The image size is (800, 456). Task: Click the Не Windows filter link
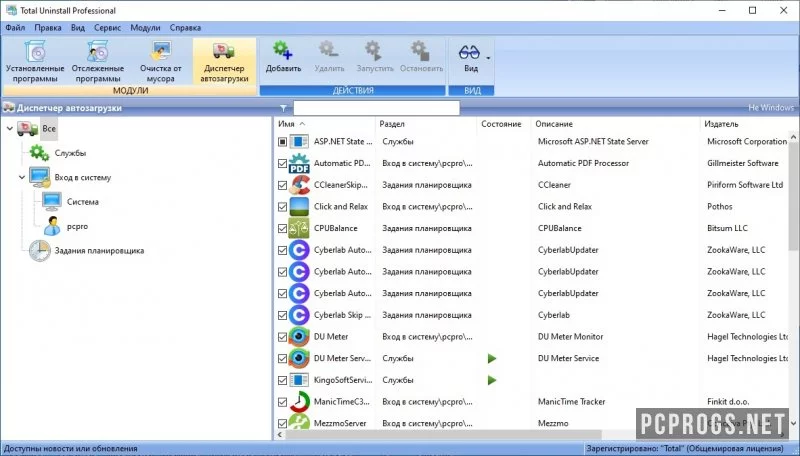[x=771, y=108]
